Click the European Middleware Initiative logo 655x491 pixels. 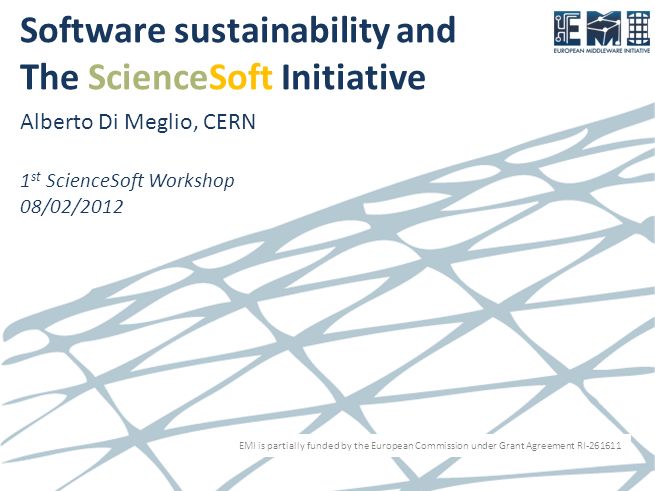(x=602, y=32)
